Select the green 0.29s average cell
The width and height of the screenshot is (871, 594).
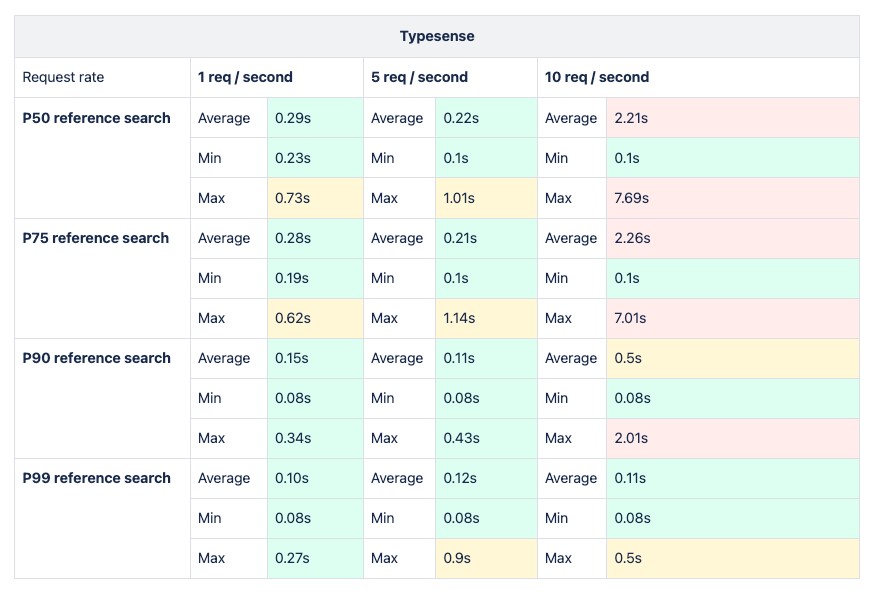pos(314,118)
